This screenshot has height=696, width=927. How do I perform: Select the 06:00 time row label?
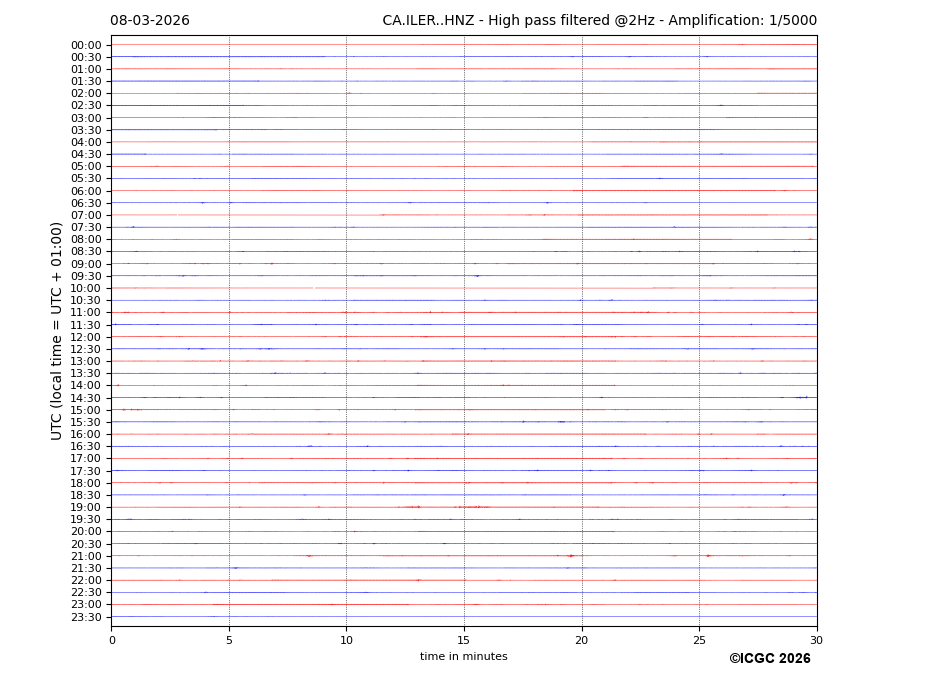tap(85, 191)
